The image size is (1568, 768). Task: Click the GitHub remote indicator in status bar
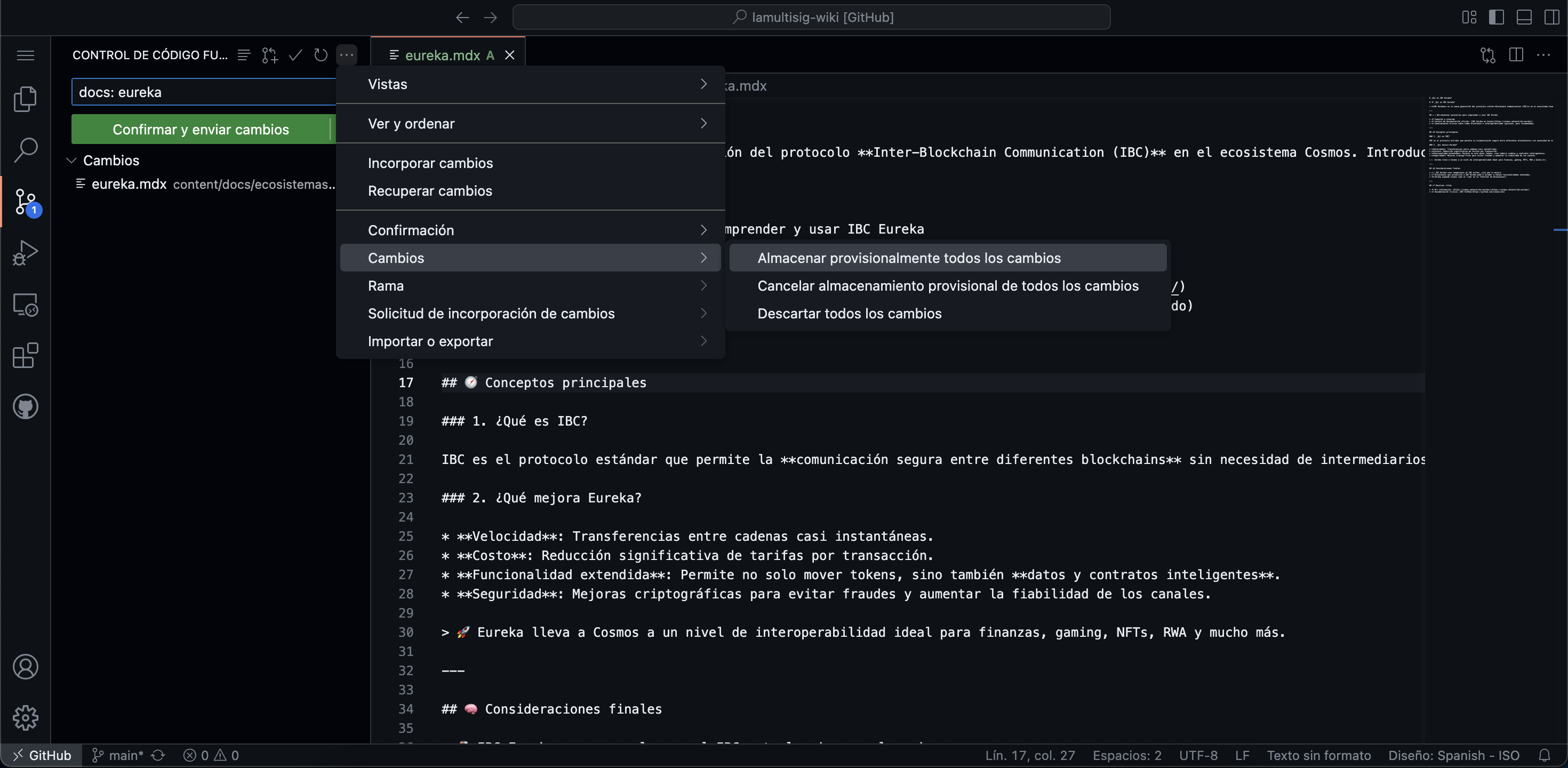pyautogui.click(x=42, y=755)
